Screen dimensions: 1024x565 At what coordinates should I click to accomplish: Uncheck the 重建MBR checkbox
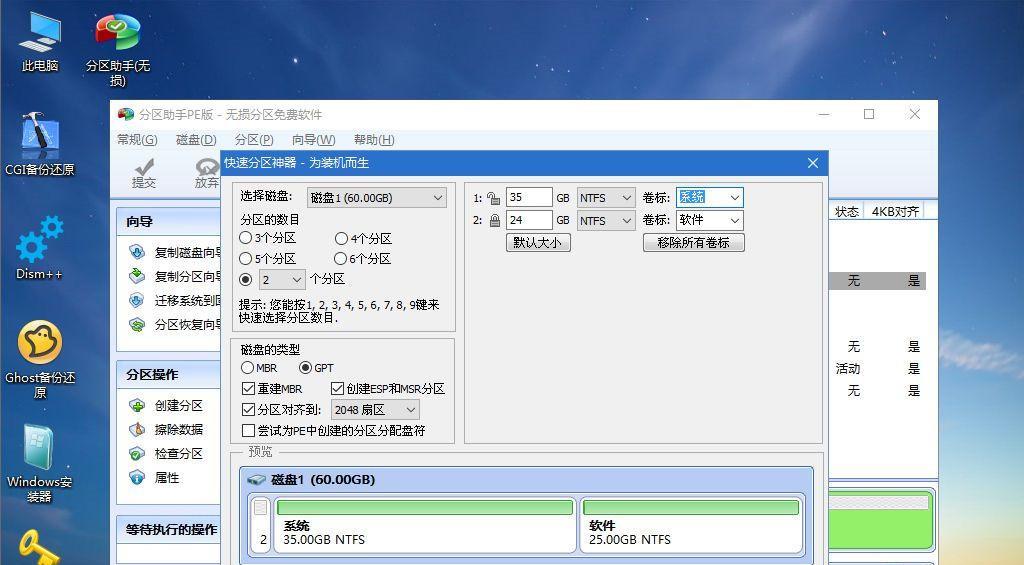248,389
